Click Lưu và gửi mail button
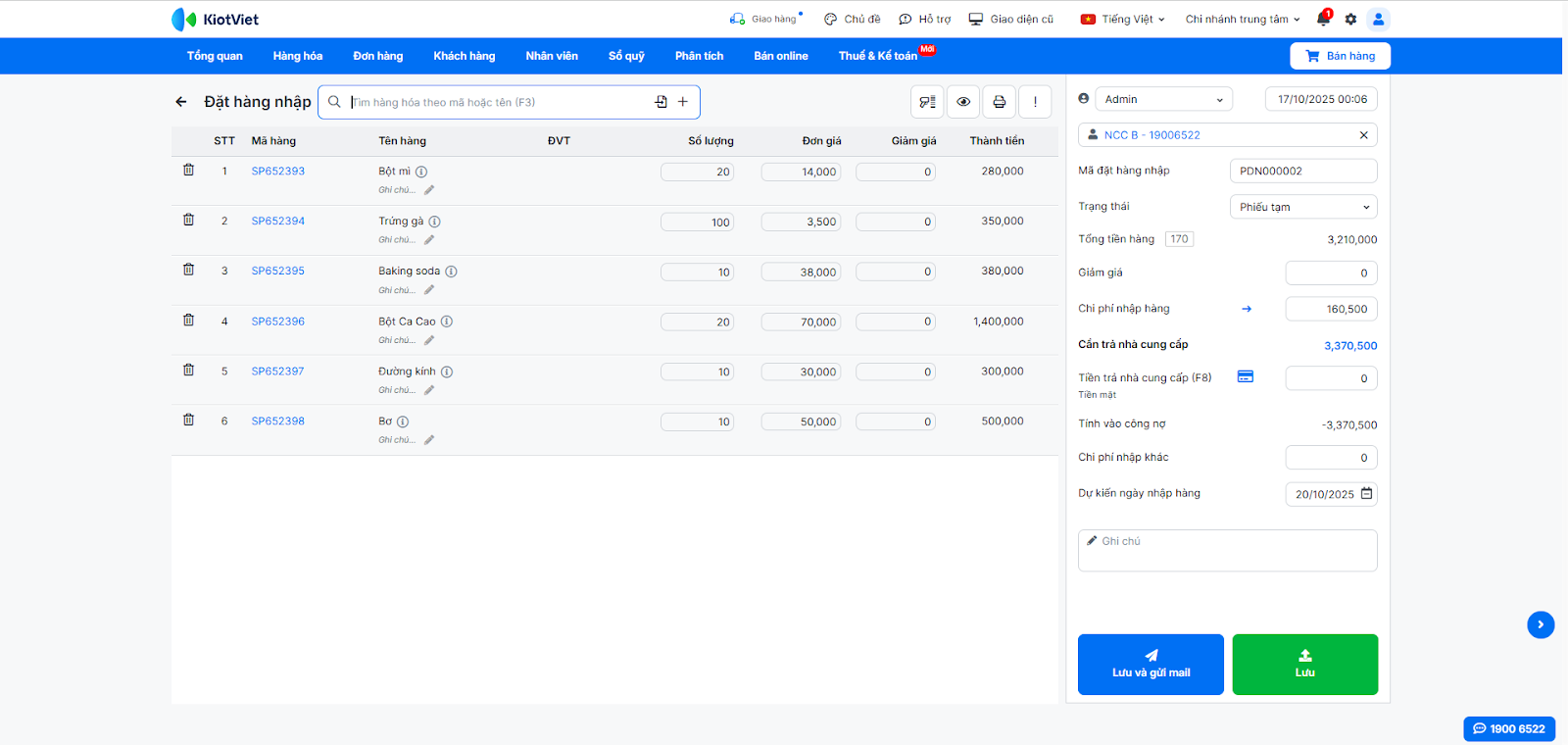Screen dimensions: 1568x745 pos(1151,665)
